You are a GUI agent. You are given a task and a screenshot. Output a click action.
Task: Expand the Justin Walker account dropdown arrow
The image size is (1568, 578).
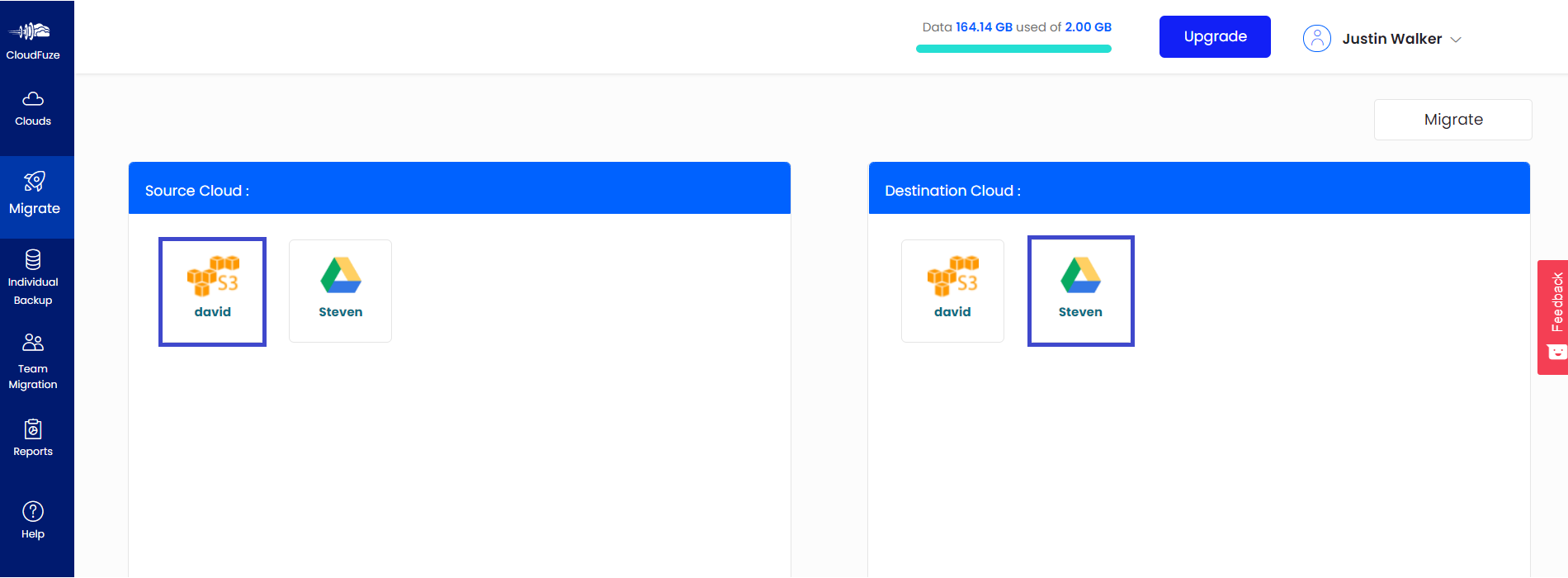pyautogui.click(x=1456, y=40)
